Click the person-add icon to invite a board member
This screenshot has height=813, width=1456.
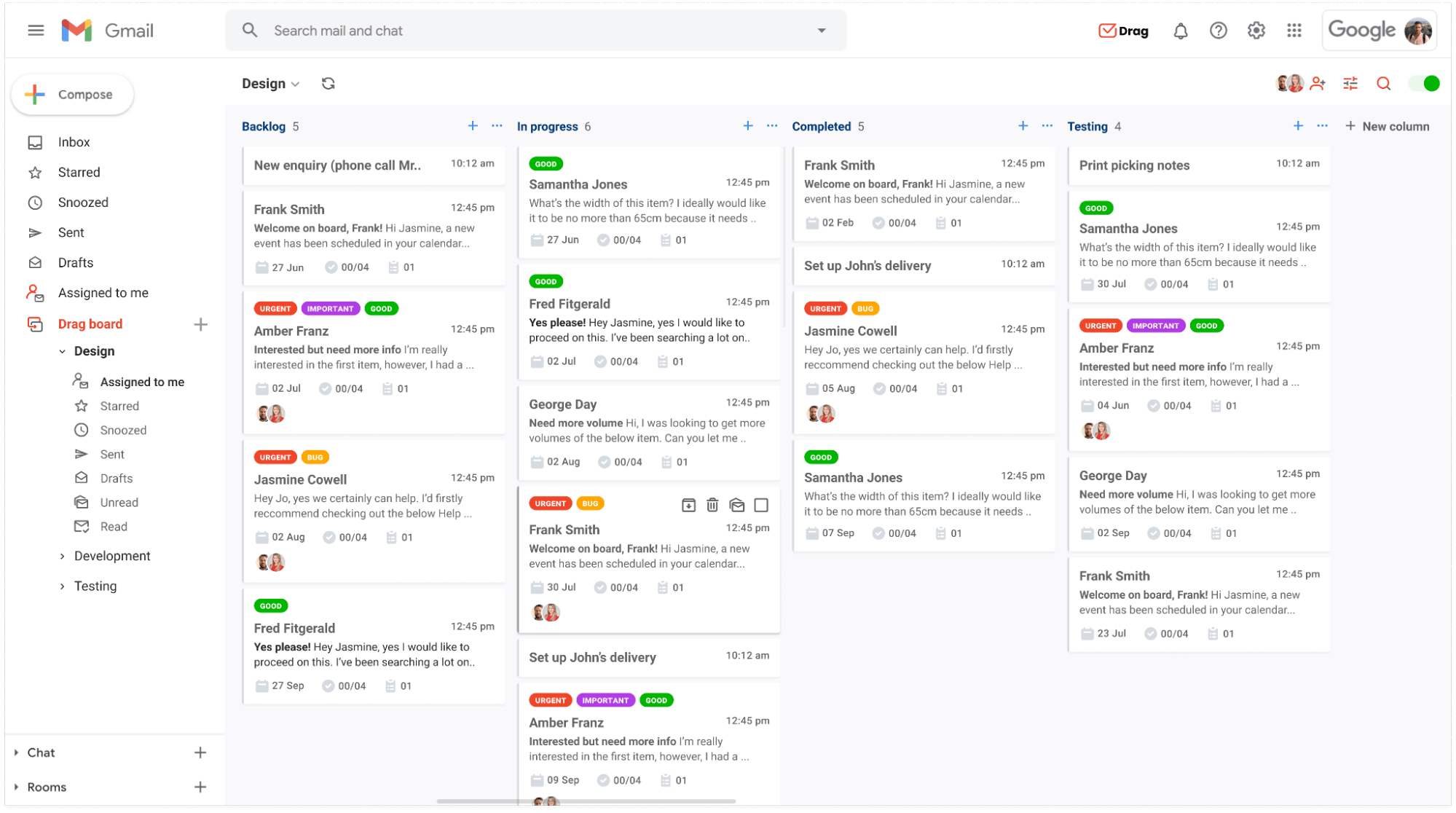1318,83
